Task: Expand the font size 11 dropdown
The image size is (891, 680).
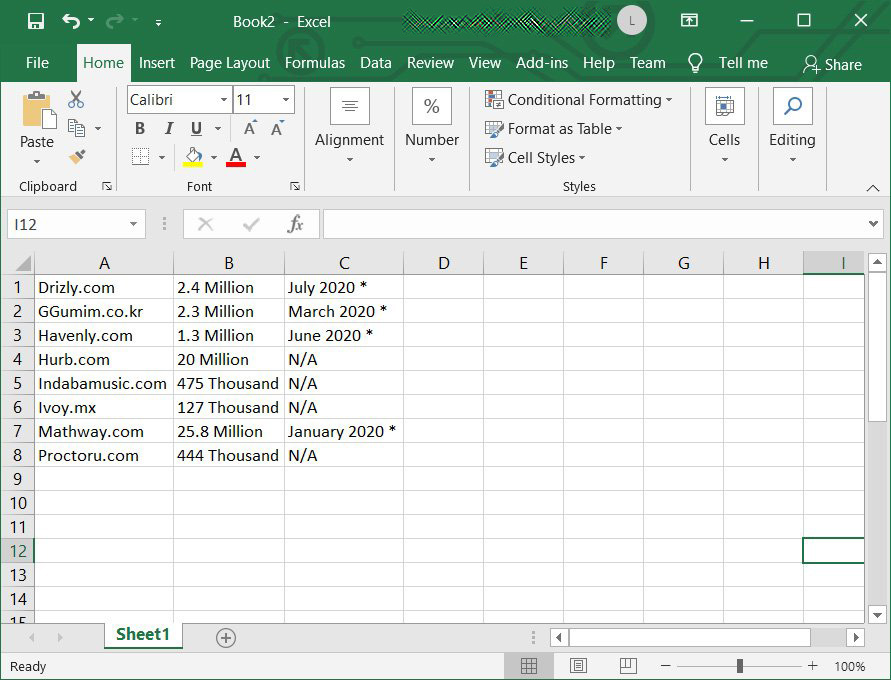Action: click(x=286, y=100)
